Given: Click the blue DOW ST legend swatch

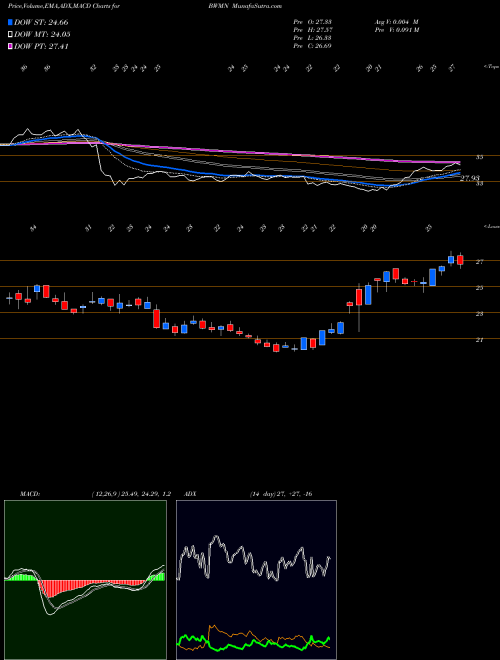Looking at the screenshot, I should pos(11,22).
